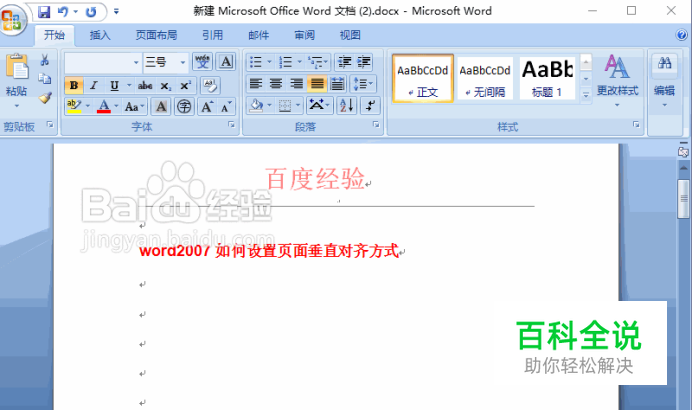The width and height of the screenshot is (692, 410).
Task: Align text right
Action: click(x=296, y=83)
